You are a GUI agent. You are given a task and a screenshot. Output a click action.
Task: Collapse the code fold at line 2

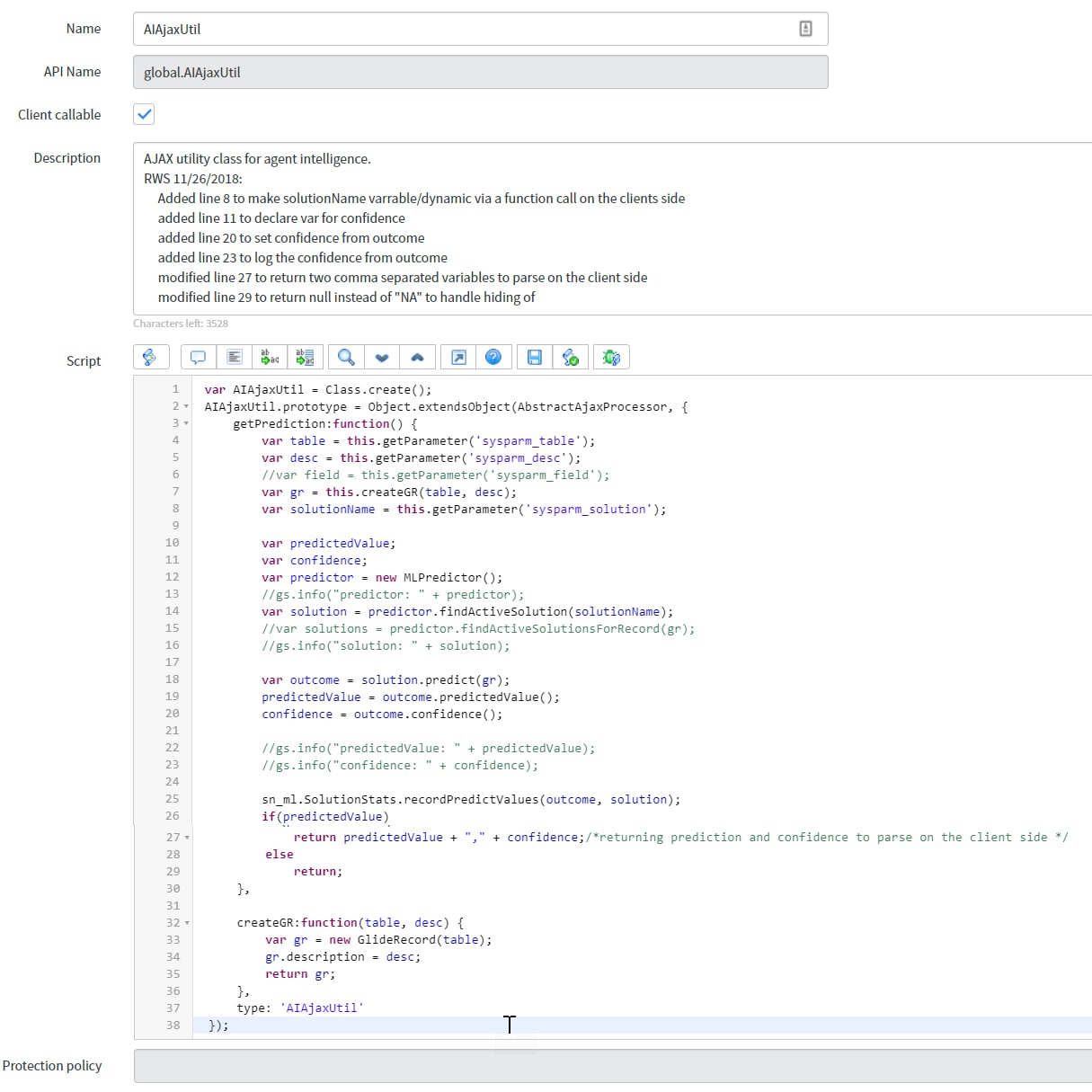186,406
